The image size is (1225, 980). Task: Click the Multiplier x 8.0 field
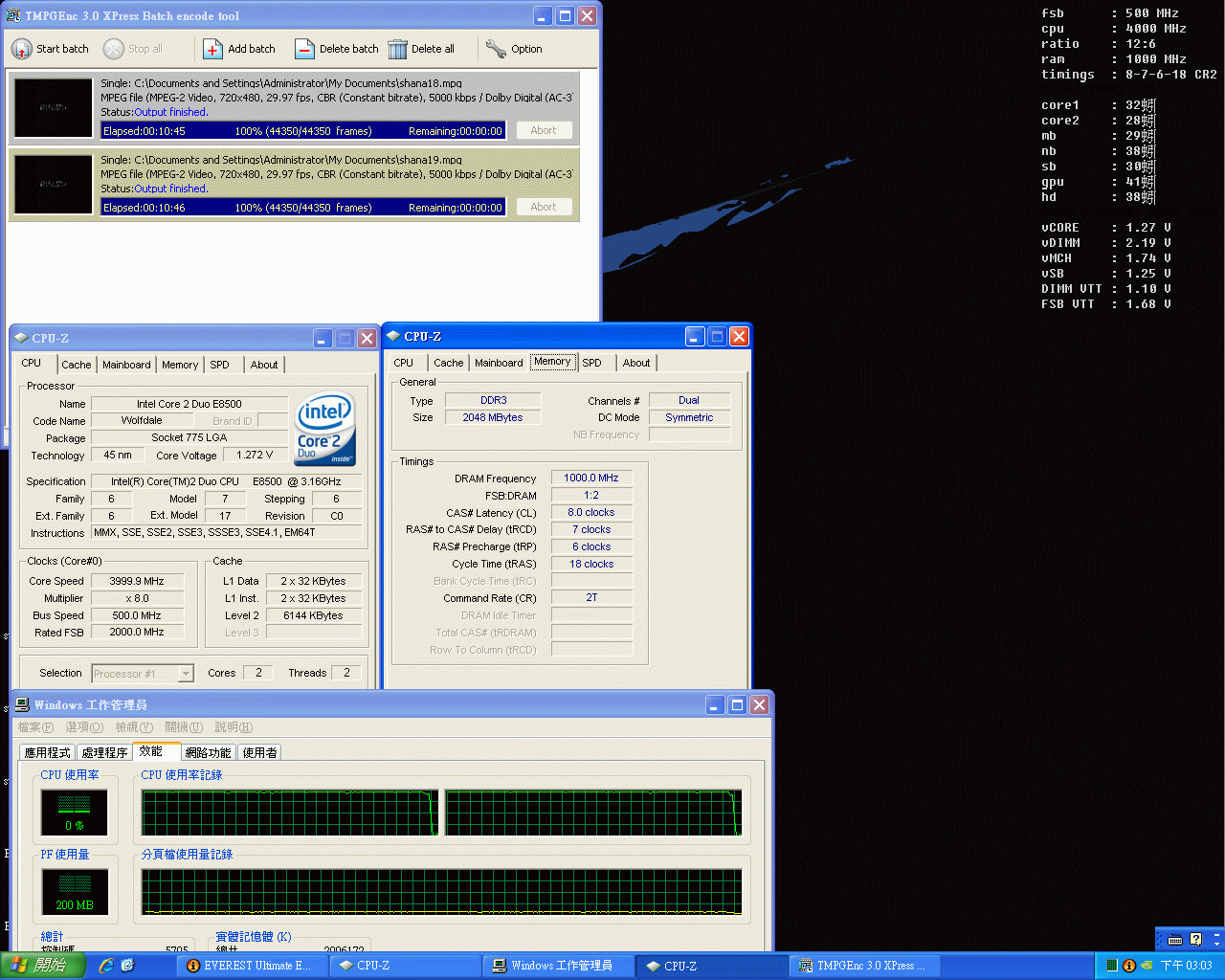click(137, 598)
